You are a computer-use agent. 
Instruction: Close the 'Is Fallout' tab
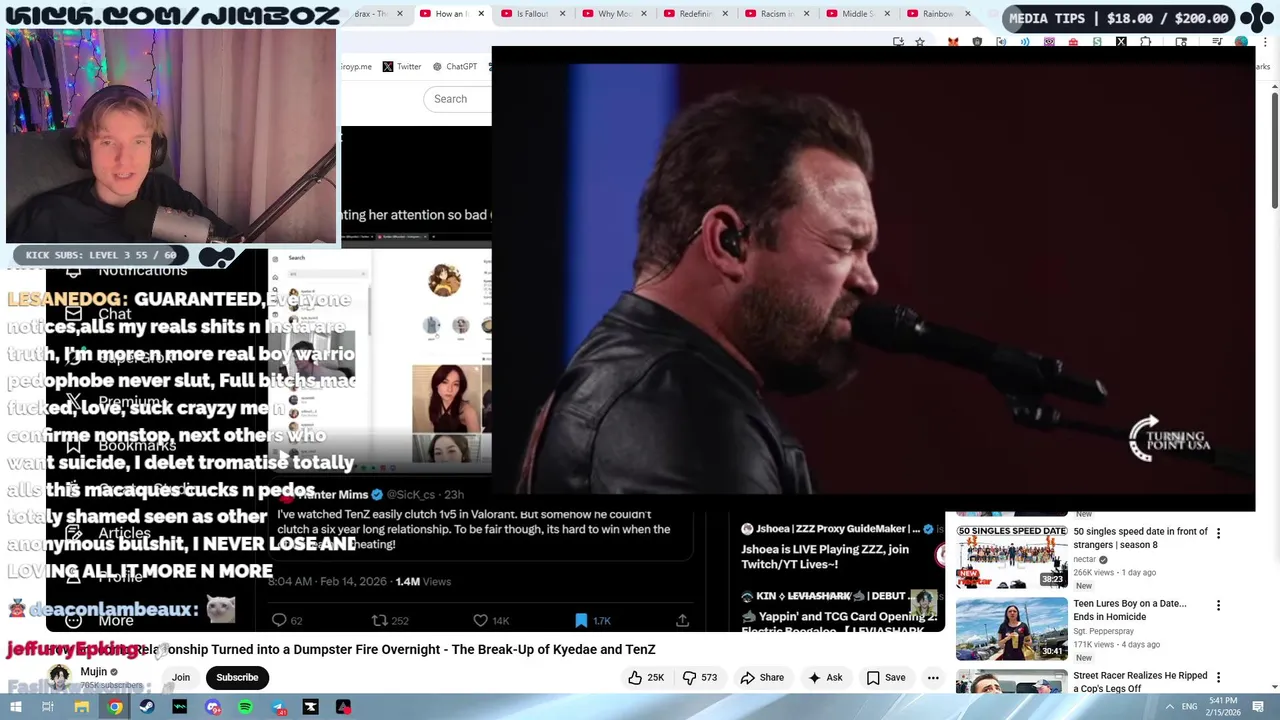tap(562, 14)
